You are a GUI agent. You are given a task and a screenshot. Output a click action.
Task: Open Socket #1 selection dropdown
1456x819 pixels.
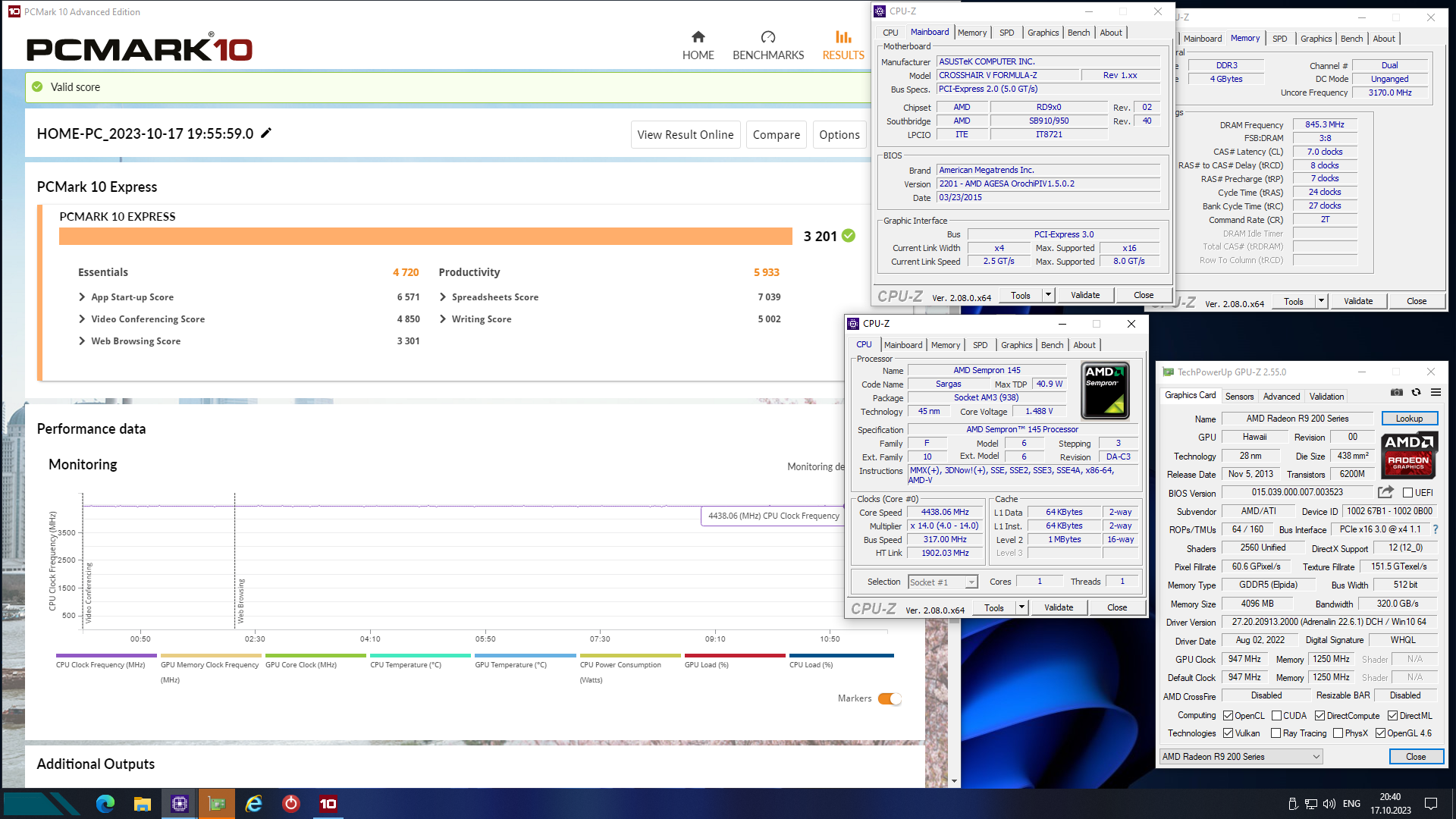click(x=943, y=582)
